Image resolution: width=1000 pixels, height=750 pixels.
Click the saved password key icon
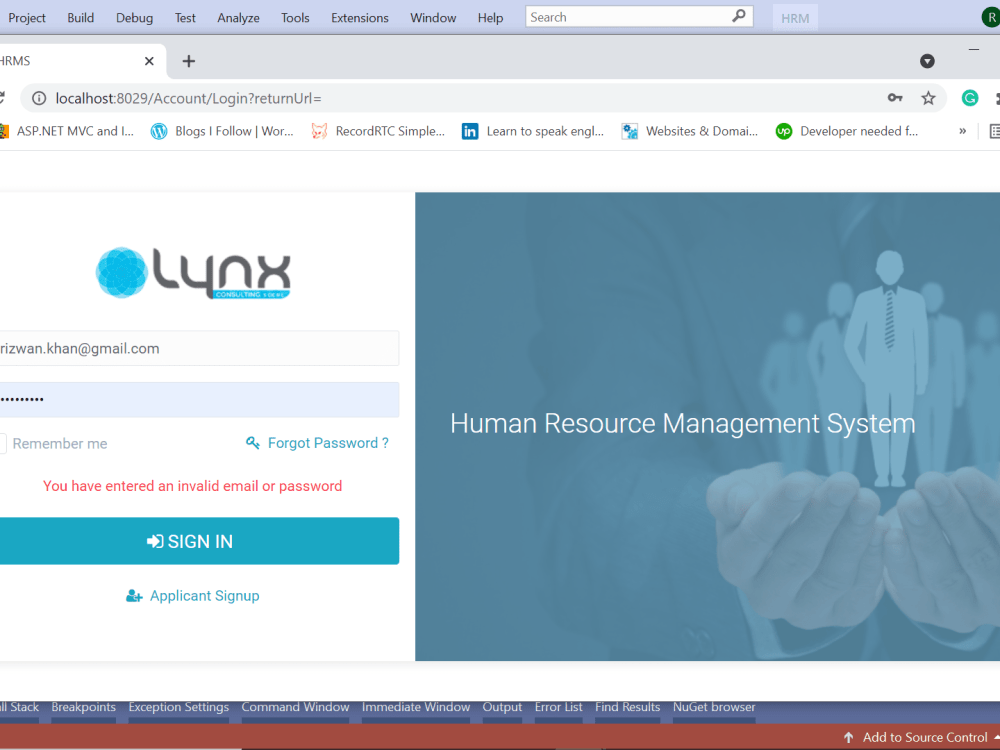pos(895,98)
